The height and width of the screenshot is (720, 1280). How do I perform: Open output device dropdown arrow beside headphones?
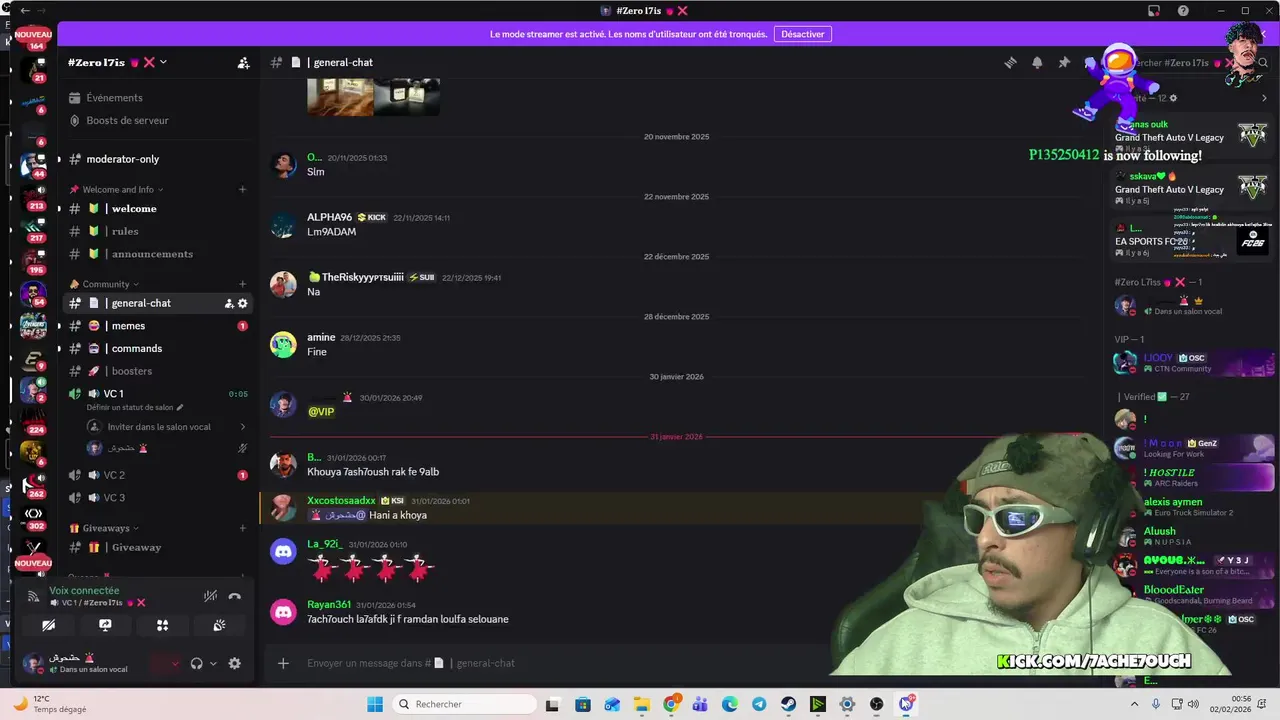point(212,663)
